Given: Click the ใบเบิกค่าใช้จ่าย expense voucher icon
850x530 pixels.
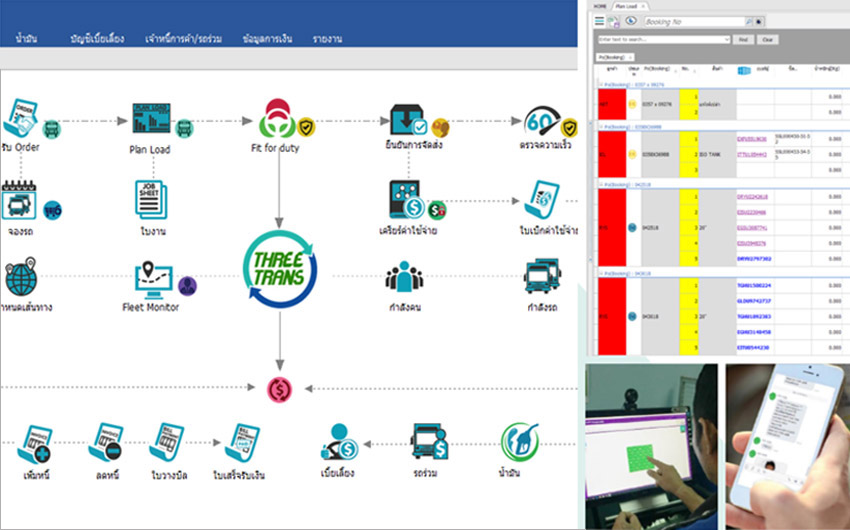Looking at the screenshot, I should click(542, 200).
